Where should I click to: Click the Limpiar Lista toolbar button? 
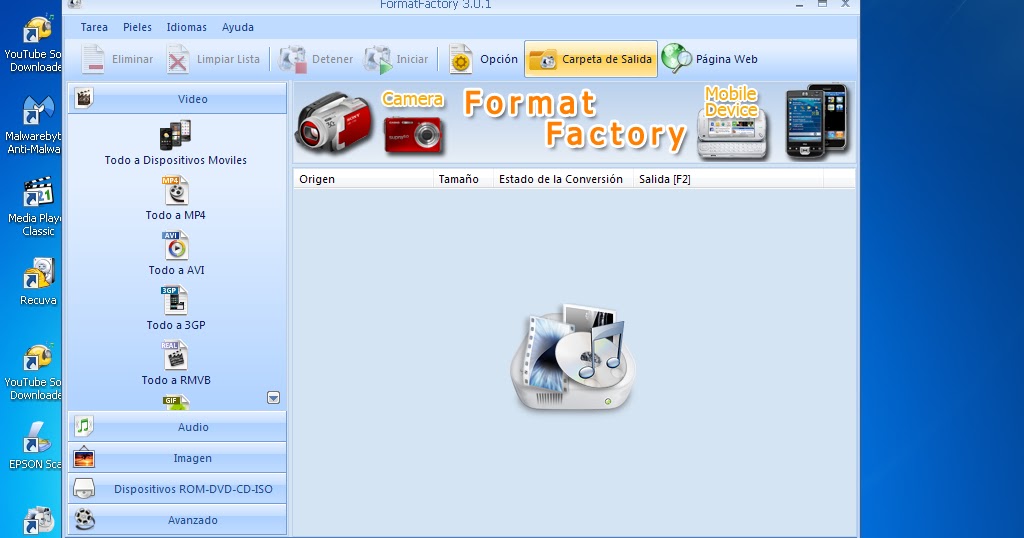[213, 59]
